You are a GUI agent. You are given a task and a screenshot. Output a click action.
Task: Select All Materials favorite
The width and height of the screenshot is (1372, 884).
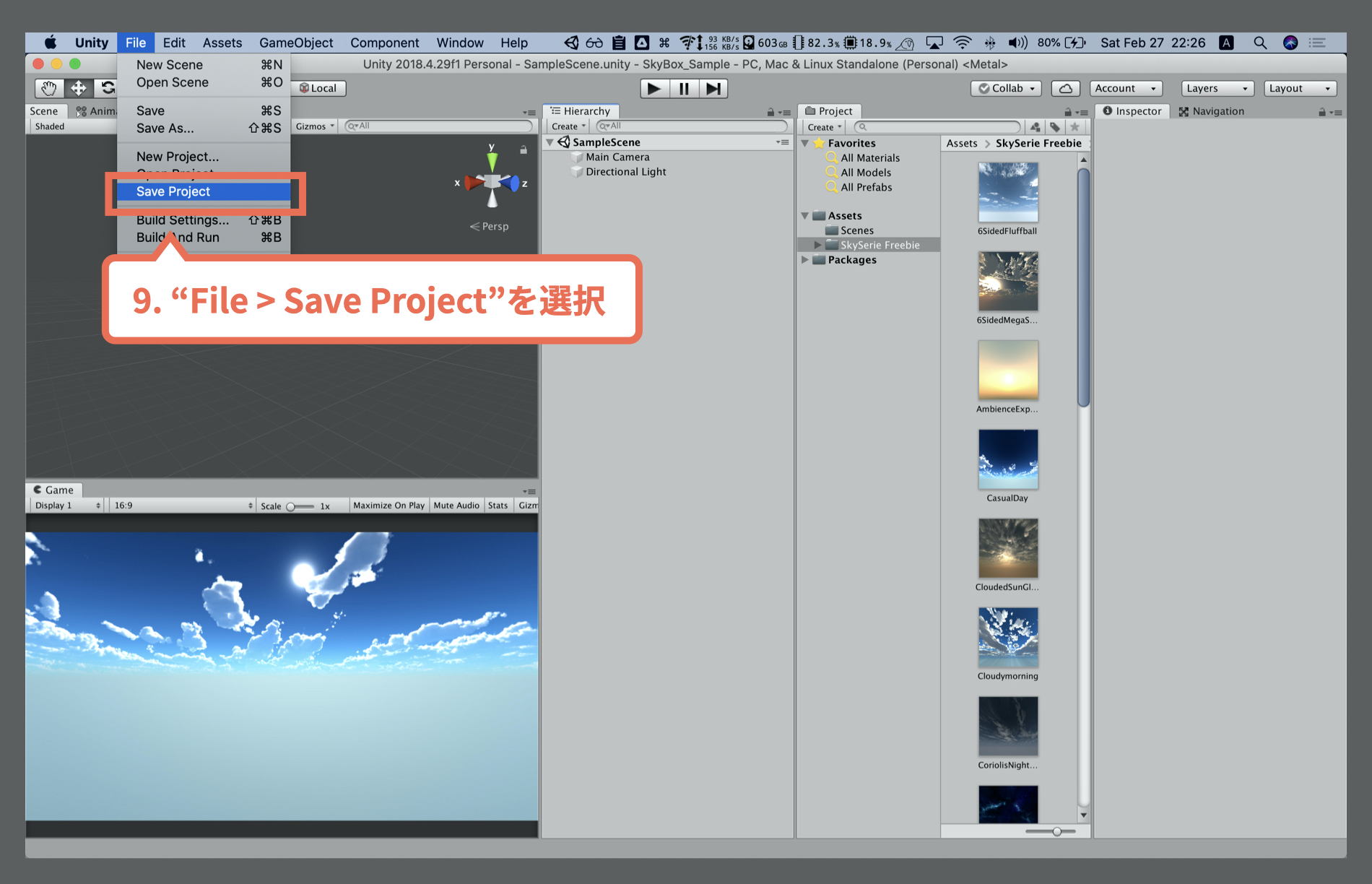[870, 157]
